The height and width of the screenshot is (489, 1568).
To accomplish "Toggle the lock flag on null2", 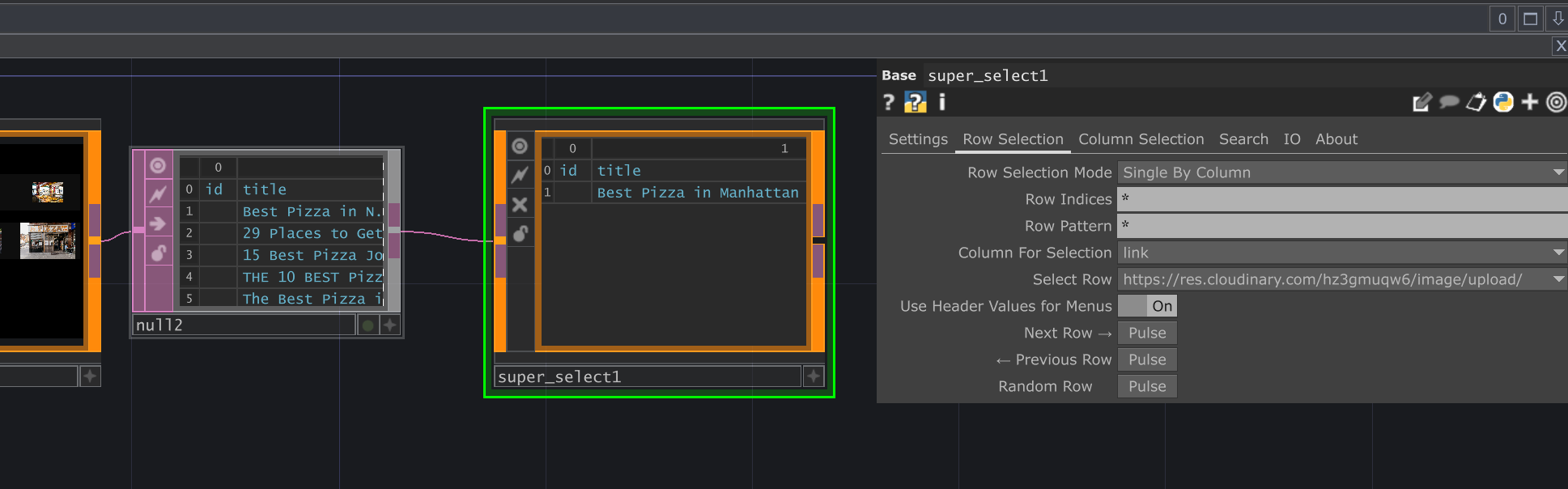I will pos(158,253).
